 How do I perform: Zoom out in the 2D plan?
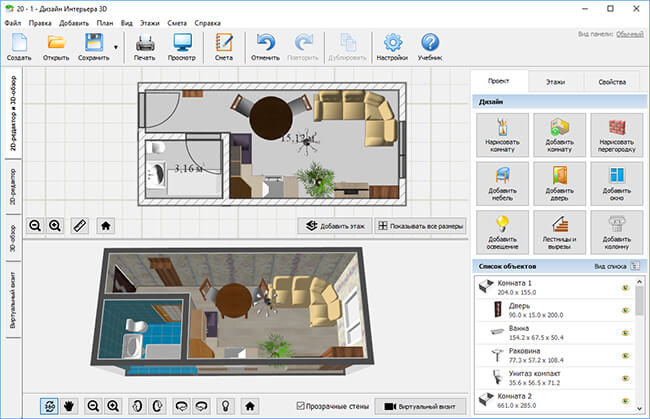coord(35,226)
